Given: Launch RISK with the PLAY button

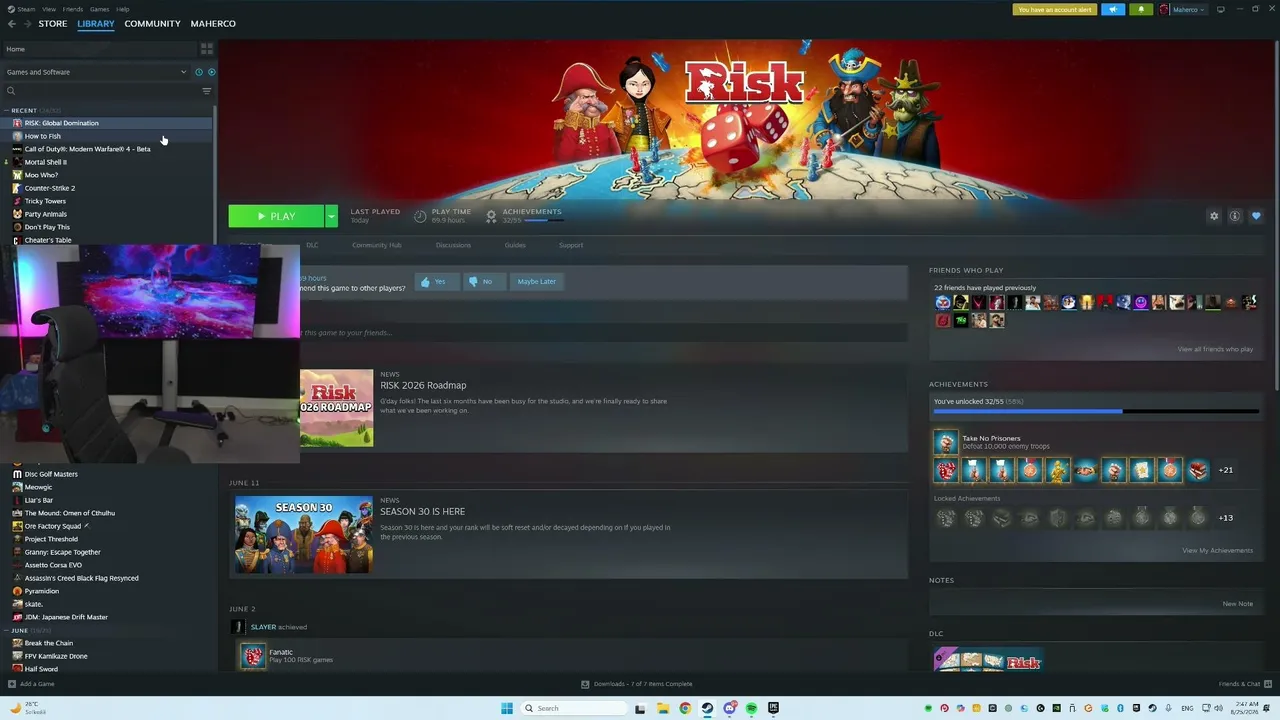Looking at the screenshot, I should [276, 216].
